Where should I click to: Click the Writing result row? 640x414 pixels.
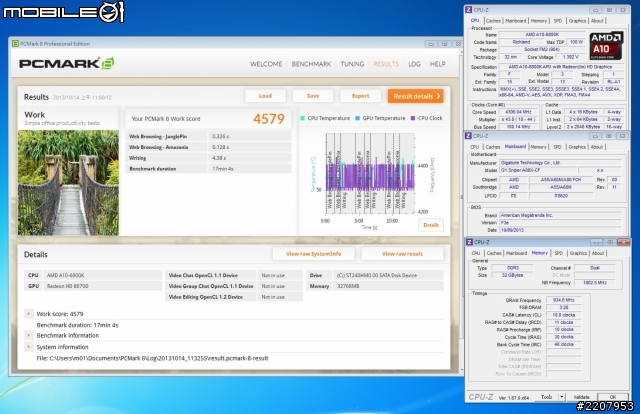pos(209,158)
